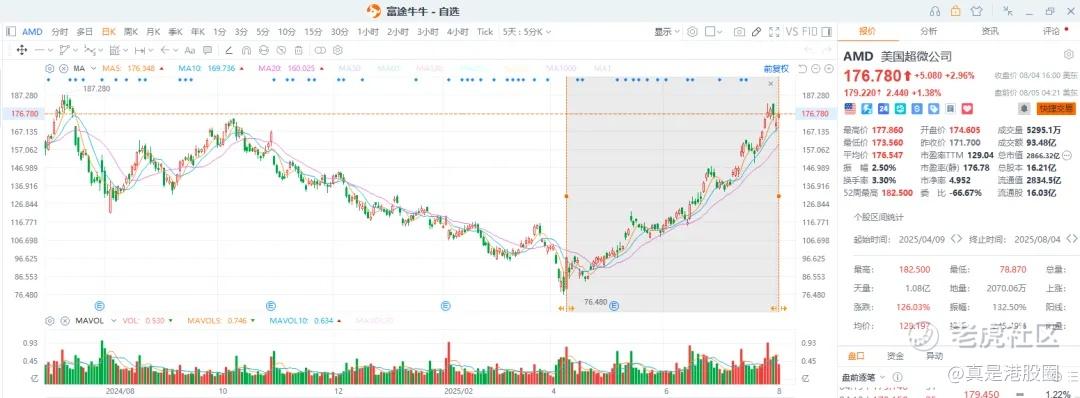Click the 前复权 adjustment link
Image resolution: width=1080 pixels, height=398 pixels.
tap(776, 68)
